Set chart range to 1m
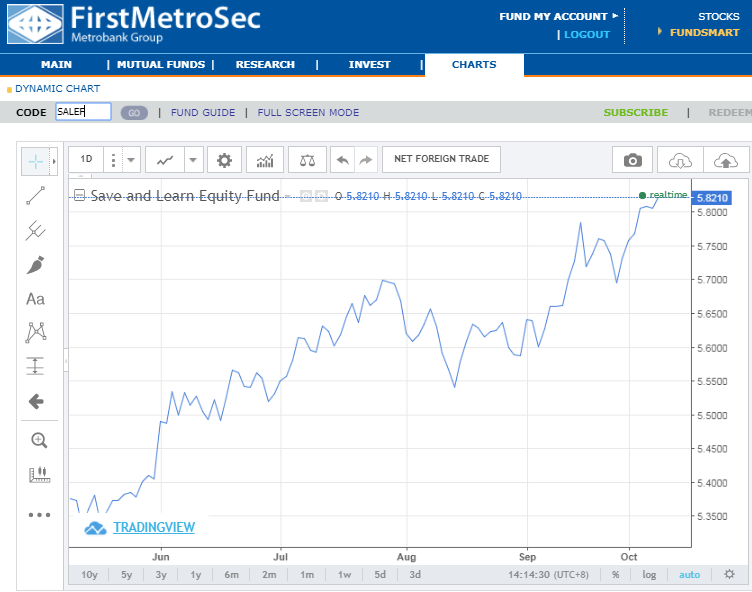This screenshot has height=592, width=752. tap(307, 574)
